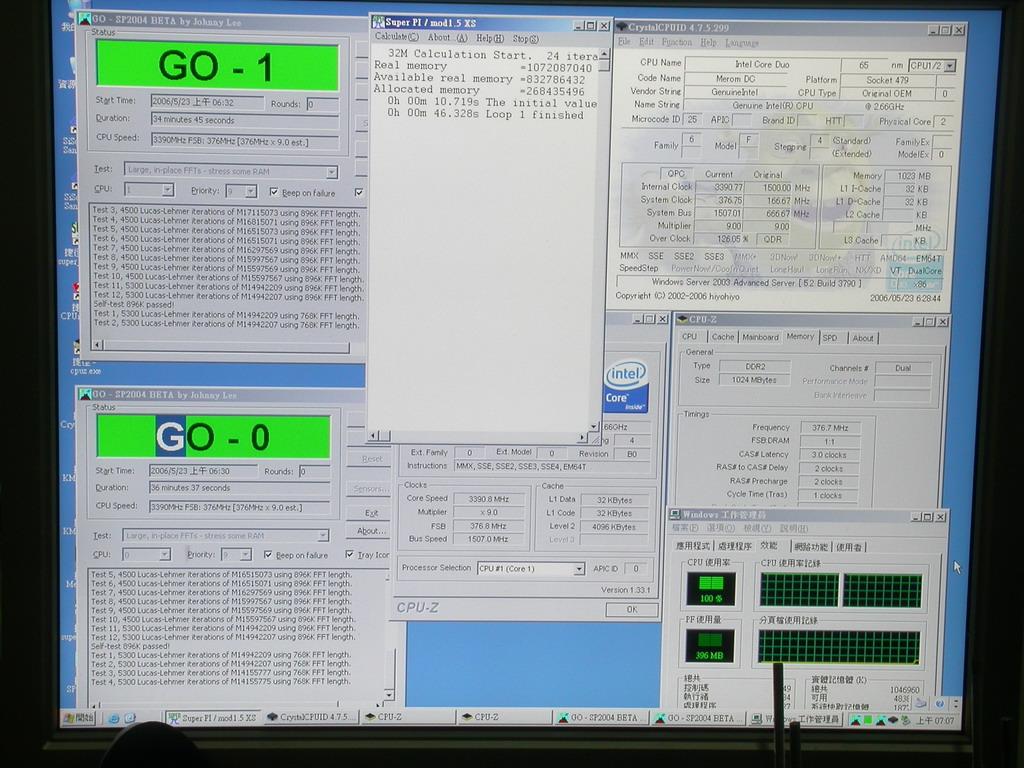Viewport: 1024px width, 768px height.
Task: Open the Priority dropdown in GO - 1 window
Action: point(251,191)
